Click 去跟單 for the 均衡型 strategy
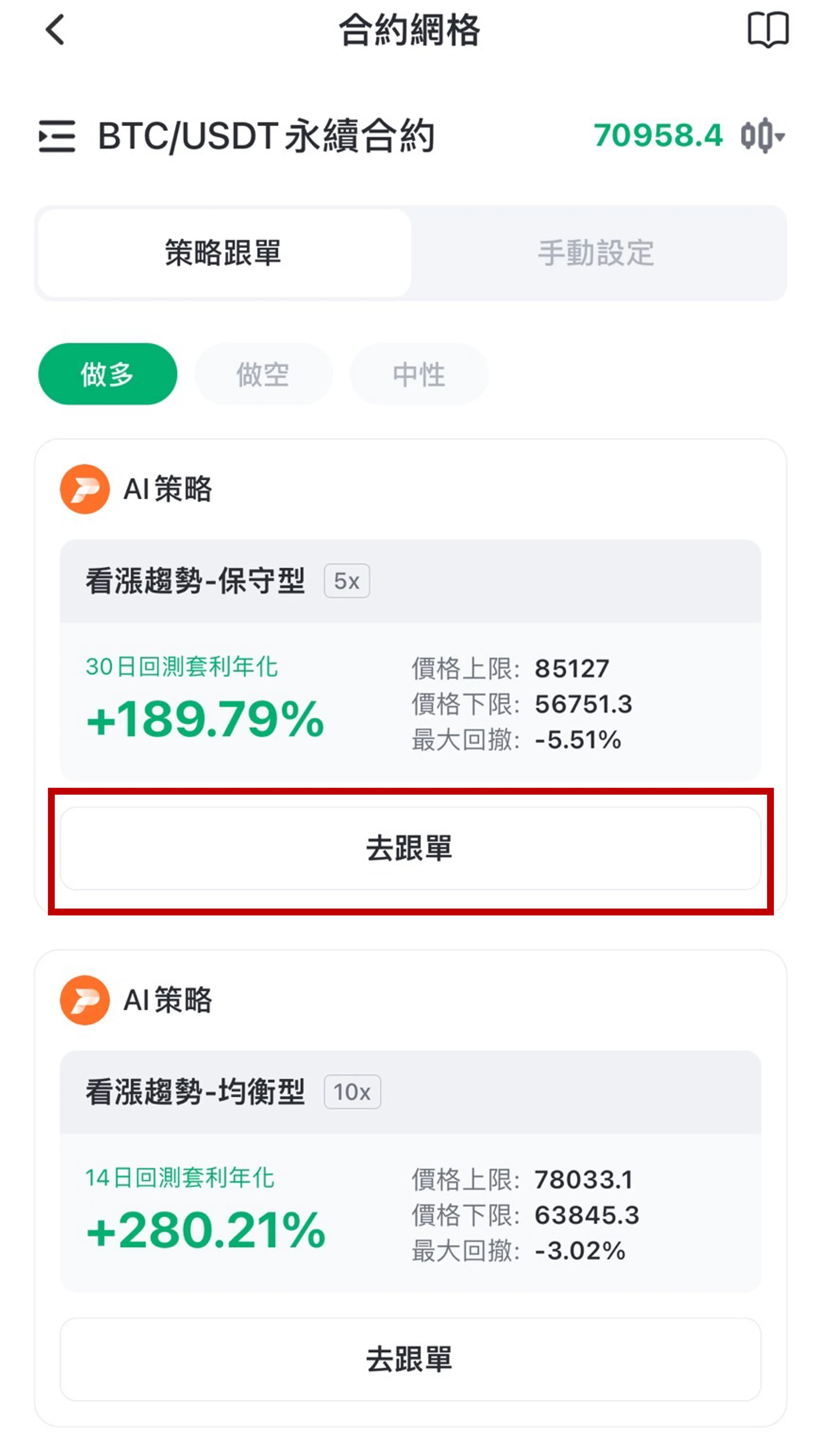 (411, 1359)
